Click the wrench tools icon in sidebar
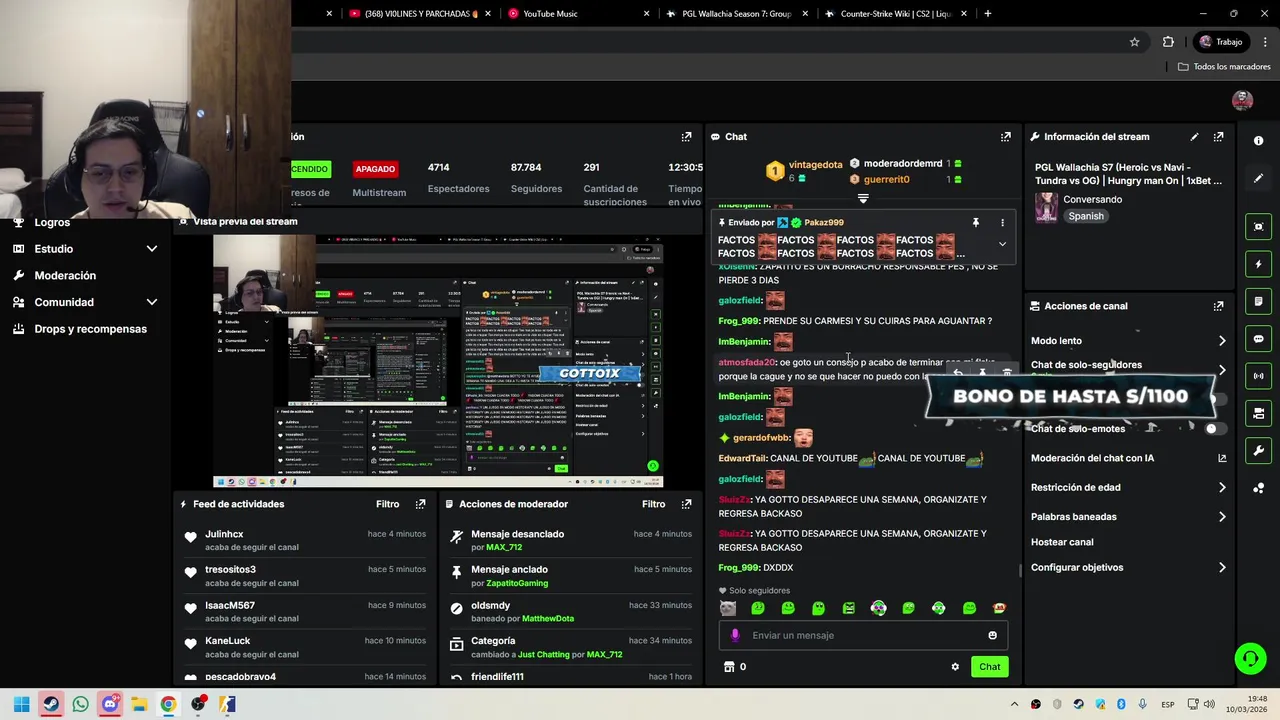Viewport: 1280px width, 720px height. (1258, 450)
